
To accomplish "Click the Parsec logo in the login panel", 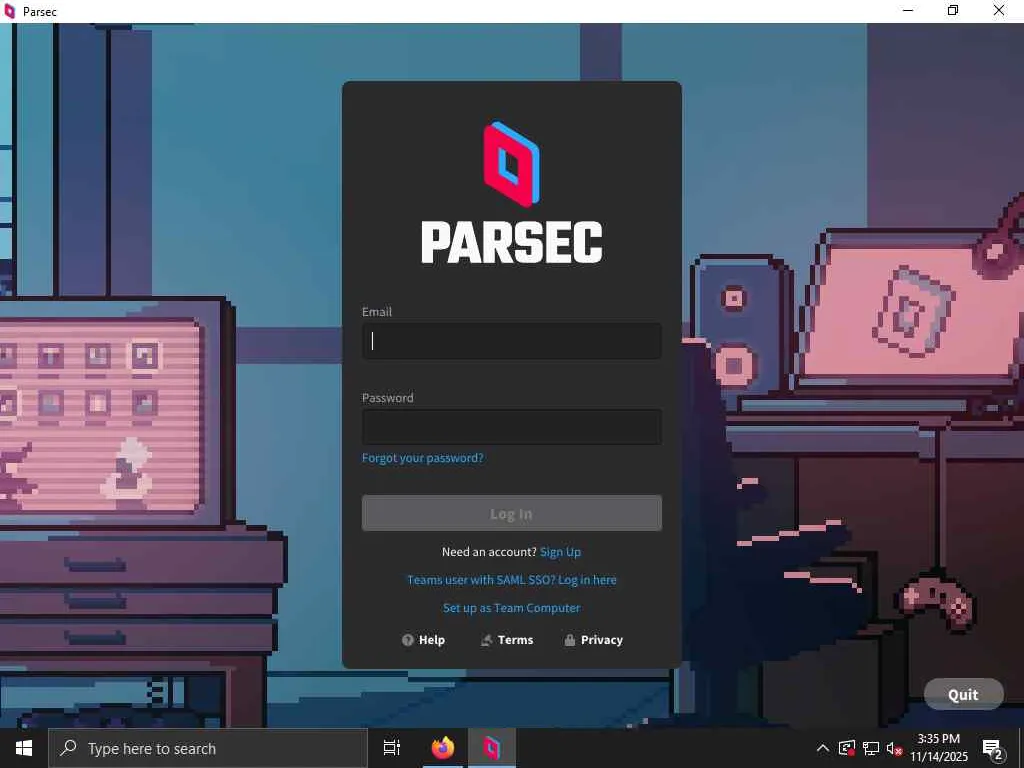I will (x=511, y=193).
